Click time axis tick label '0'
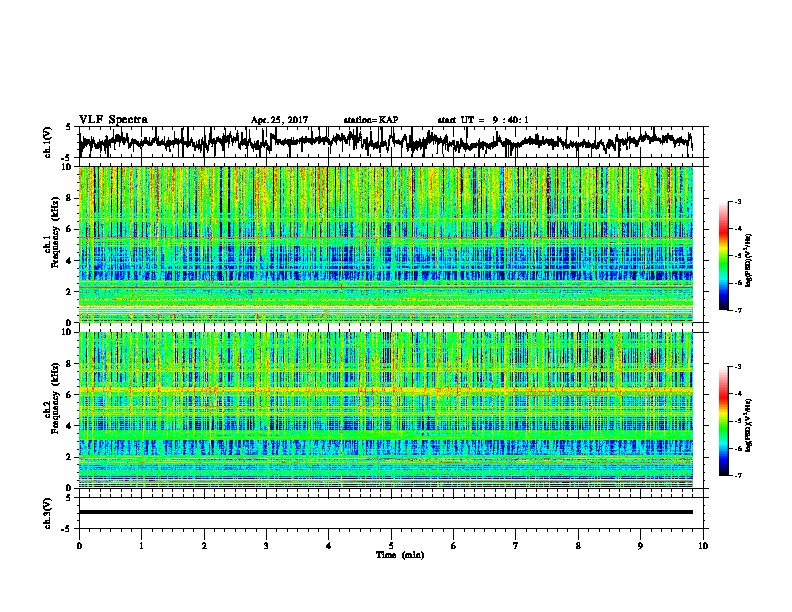Image resolution: width=792 pixels, height=612 pixels. (x=79, y=546)
